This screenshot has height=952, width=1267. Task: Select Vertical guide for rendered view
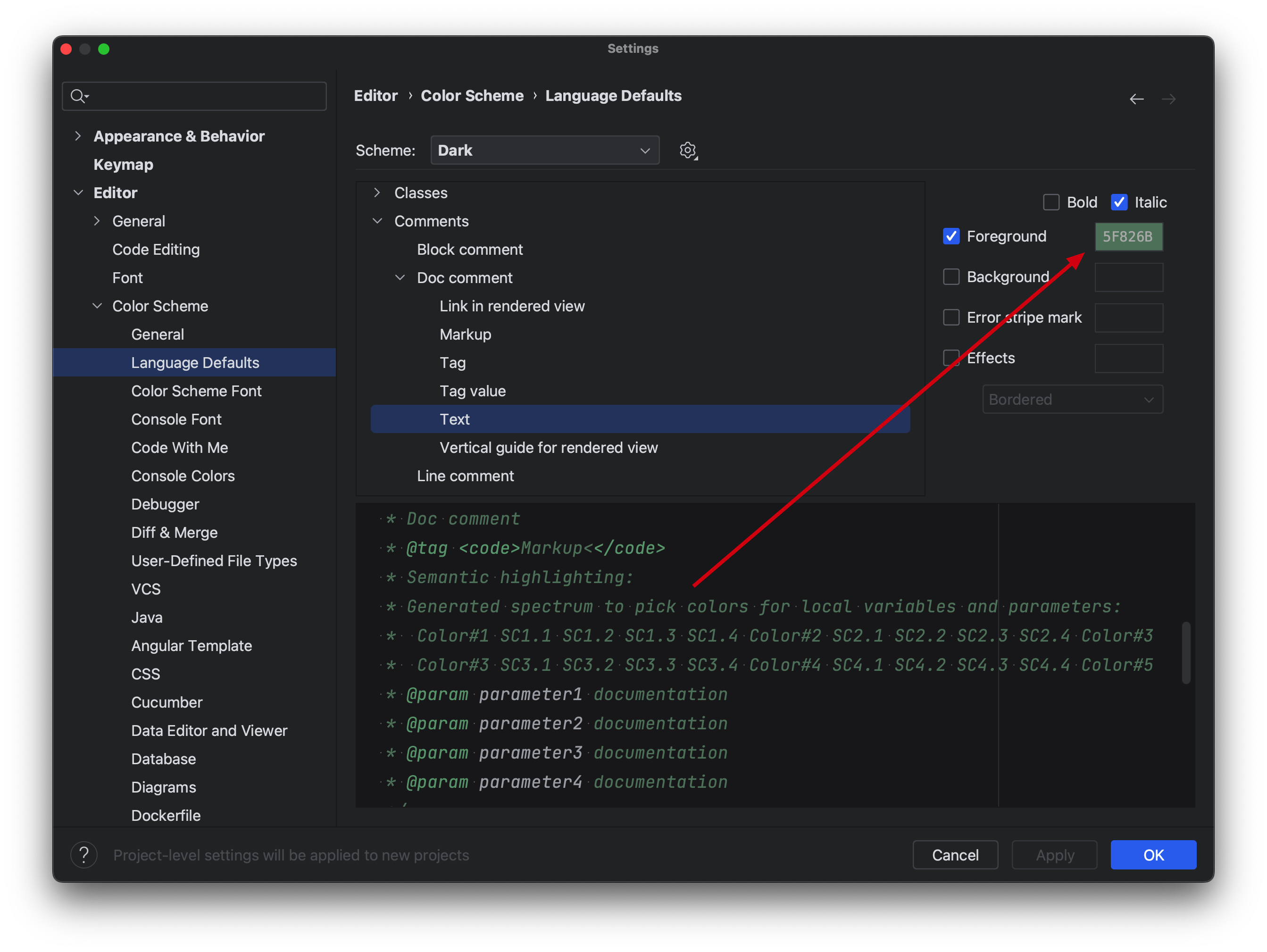pyautogui.click(x=549, y=447)
